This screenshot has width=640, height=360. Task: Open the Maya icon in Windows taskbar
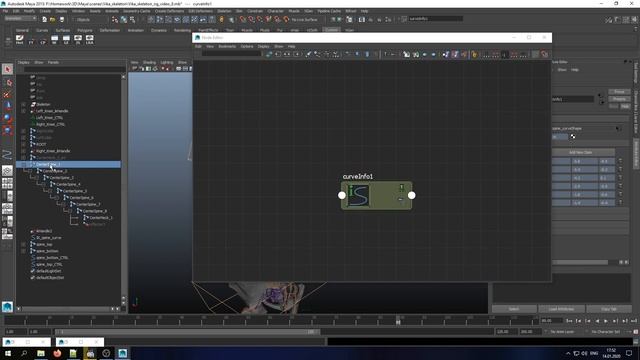click(122, 353)
